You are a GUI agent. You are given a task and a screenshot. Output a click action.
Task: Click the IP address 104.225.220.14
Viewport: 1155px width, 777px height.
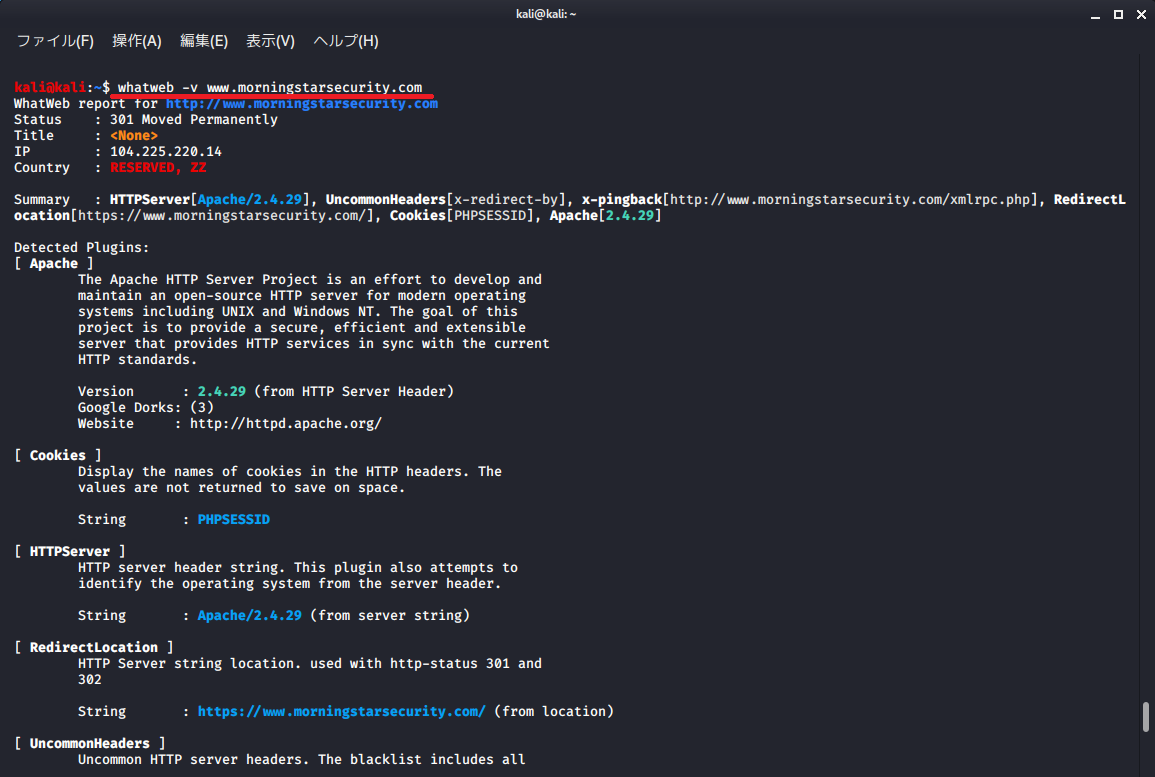[x=166, y=152]
